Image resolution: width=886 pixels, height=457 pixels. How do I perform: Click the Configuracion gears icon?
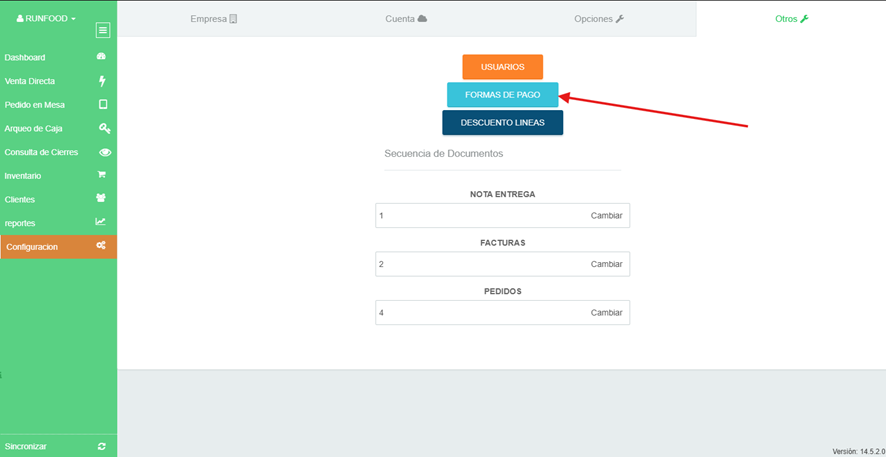(x=101, y=245)
